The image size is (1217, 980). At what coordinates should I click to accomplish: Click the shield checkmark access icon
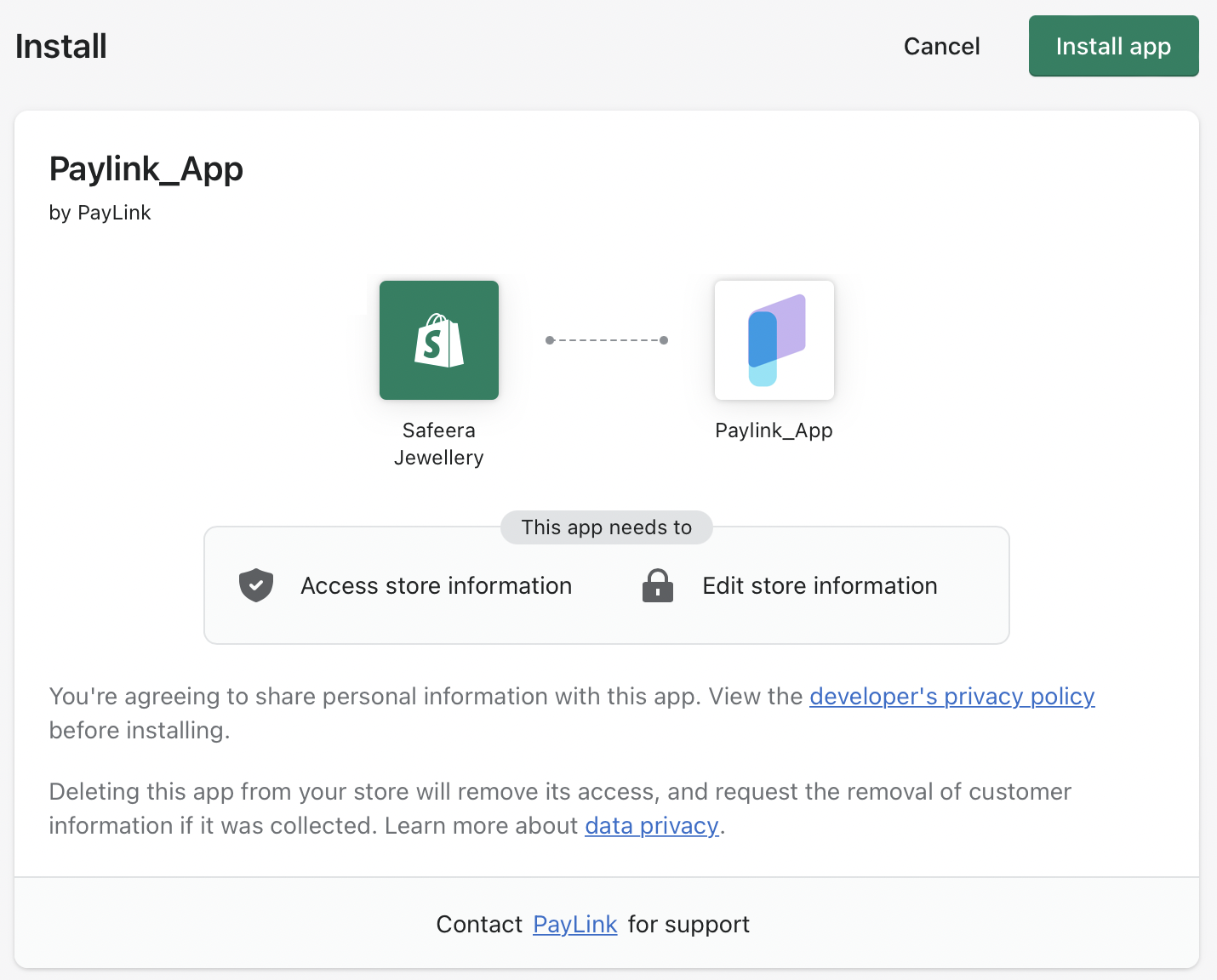(255, 585)
